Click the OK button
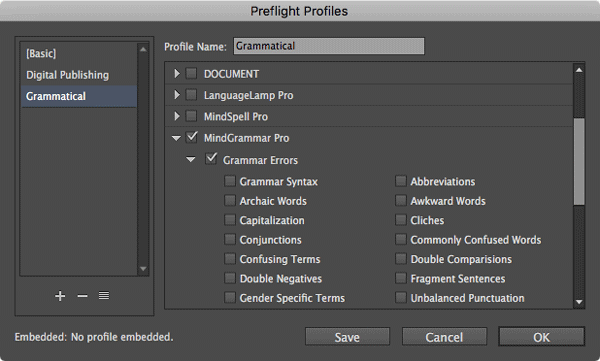The image size is (600, 361). [541, 337]
